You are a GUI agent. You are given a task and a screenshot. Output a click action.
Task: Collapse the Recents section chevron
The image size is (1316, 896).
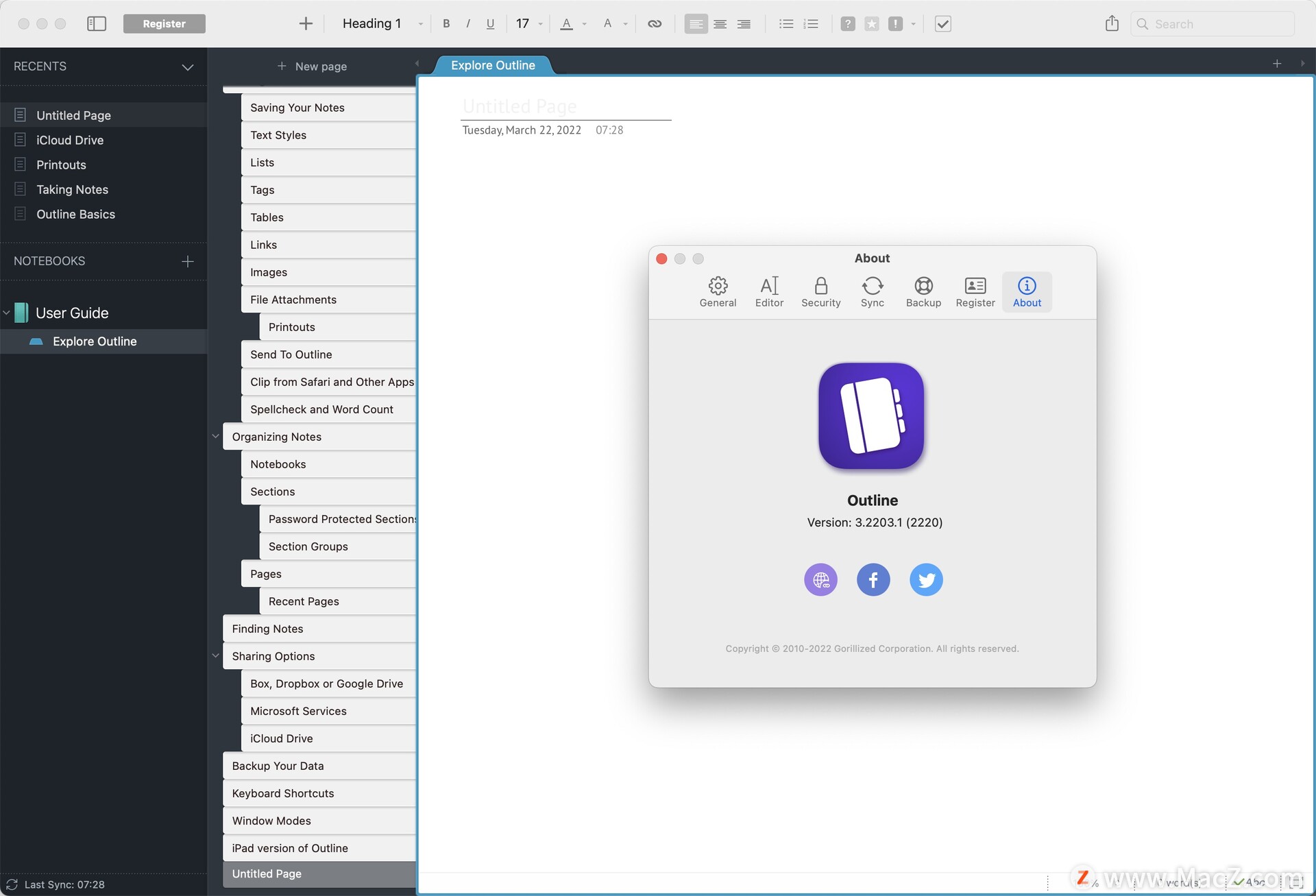click(x=187, y=67)
